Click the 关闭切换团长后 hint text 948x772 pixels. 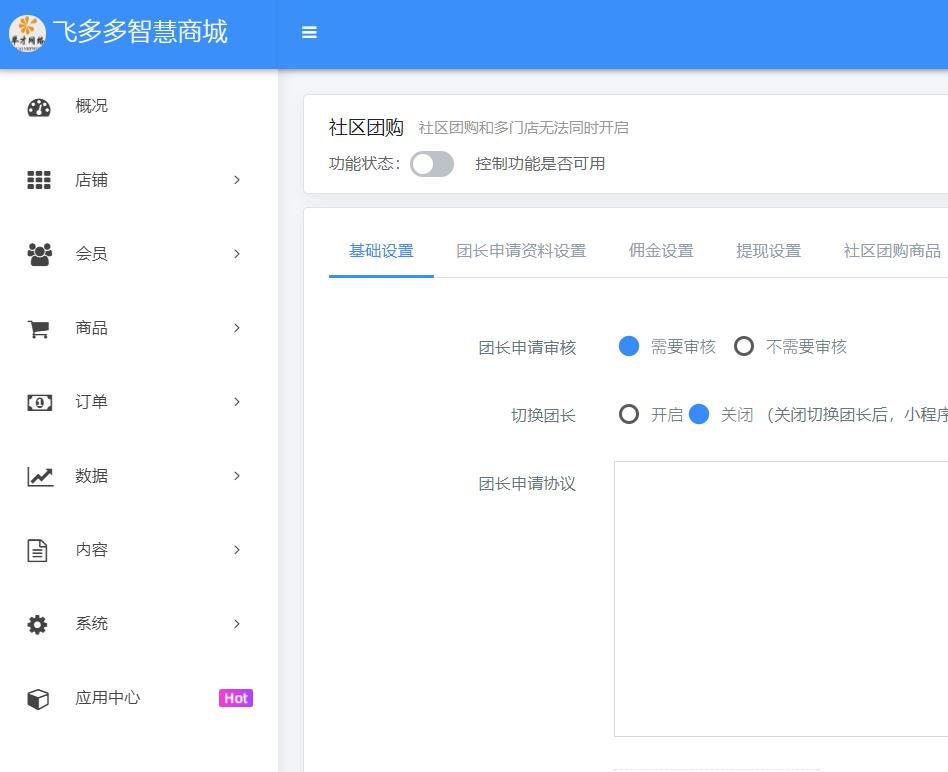point(856,415)
